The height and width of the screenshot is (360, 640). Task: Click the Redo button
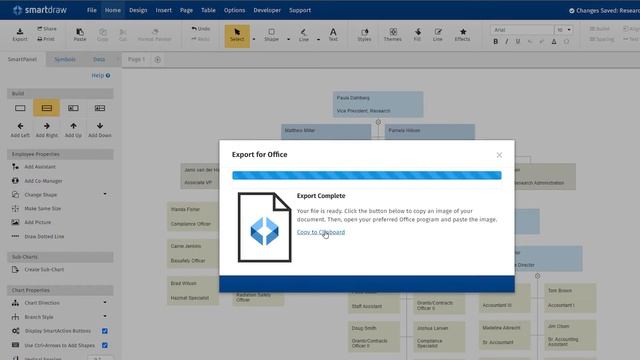click(x=200, y=39)
